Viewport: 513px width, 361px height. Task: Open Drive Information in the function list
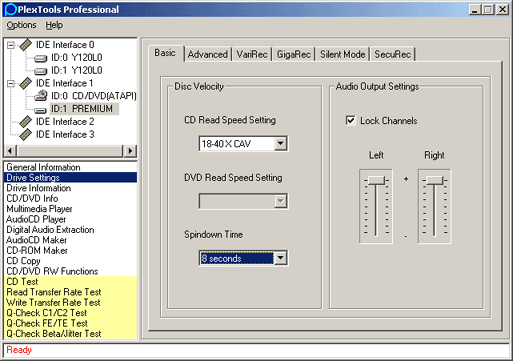70,188
